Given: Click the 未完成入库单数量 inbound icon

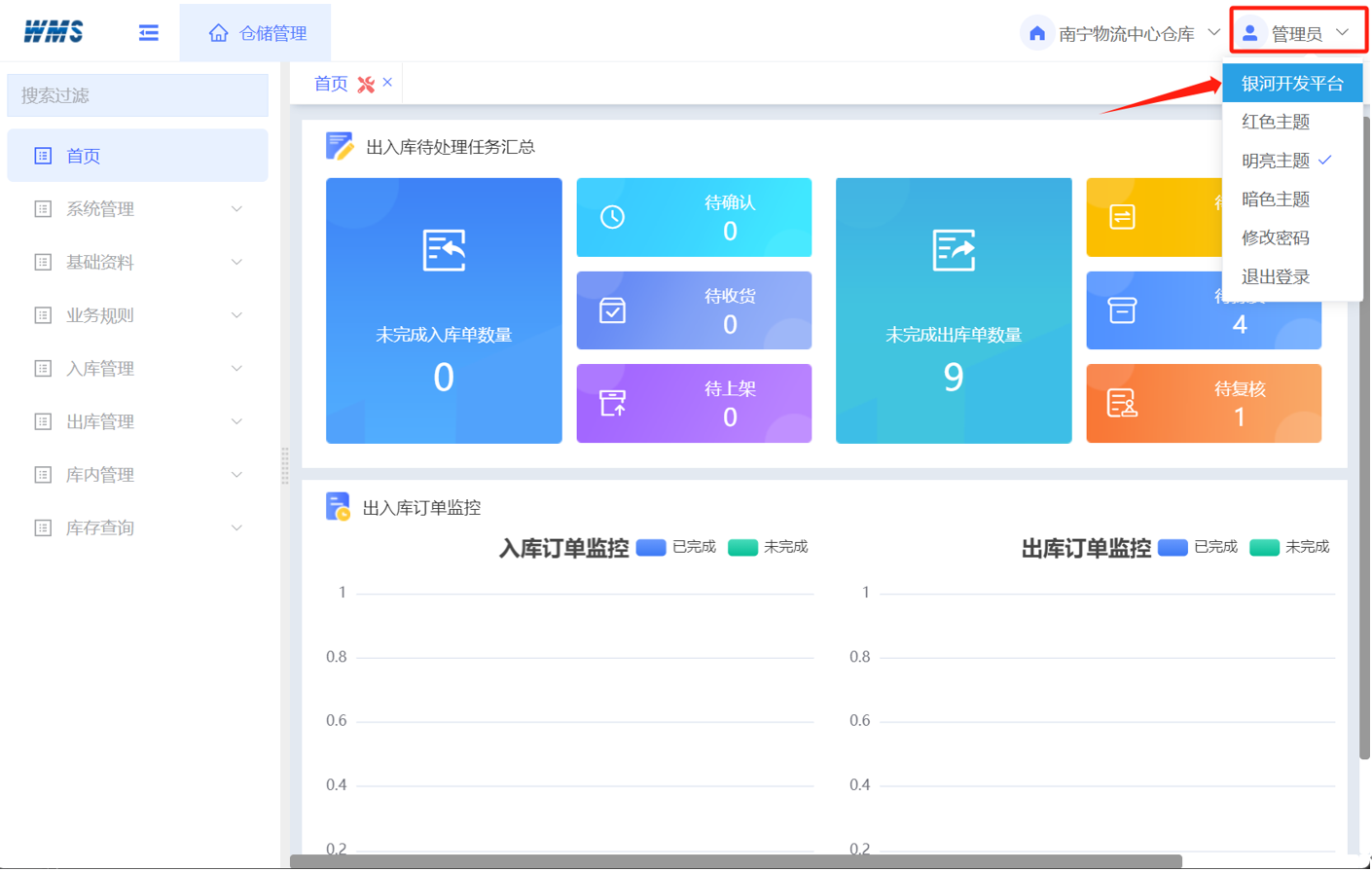Looking at the screenshot, I should (444, 251).
